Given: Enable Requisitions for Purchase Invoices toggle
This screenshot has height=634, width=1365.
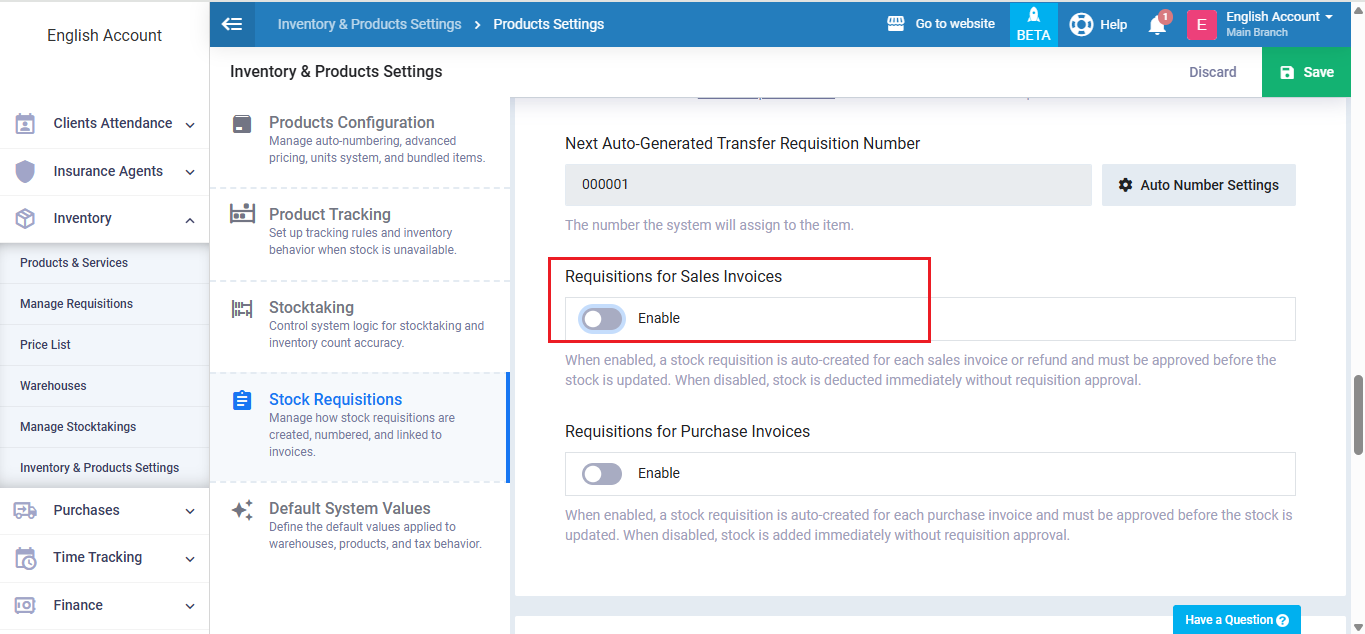Looking at the screenshot, I should coord(602,474).
